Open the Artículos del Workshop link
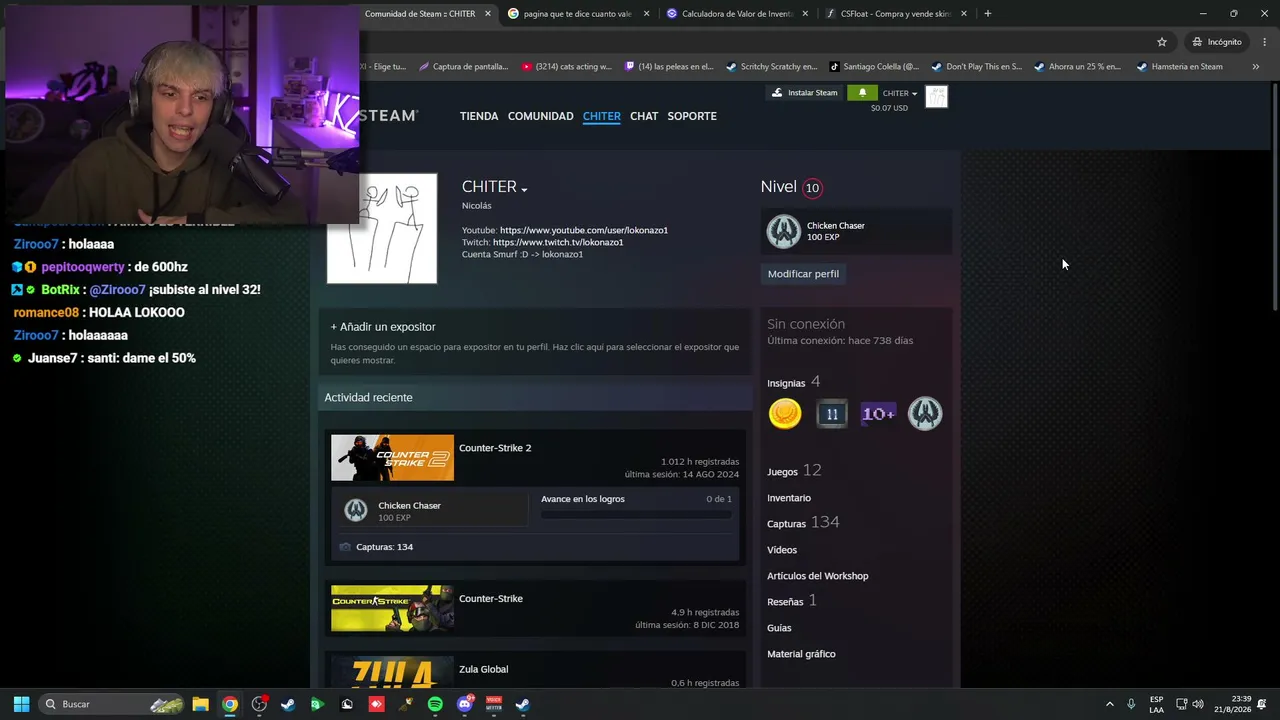Image resolution: width=1280 pixels, height=720 pixels. [x=818, y=576]
